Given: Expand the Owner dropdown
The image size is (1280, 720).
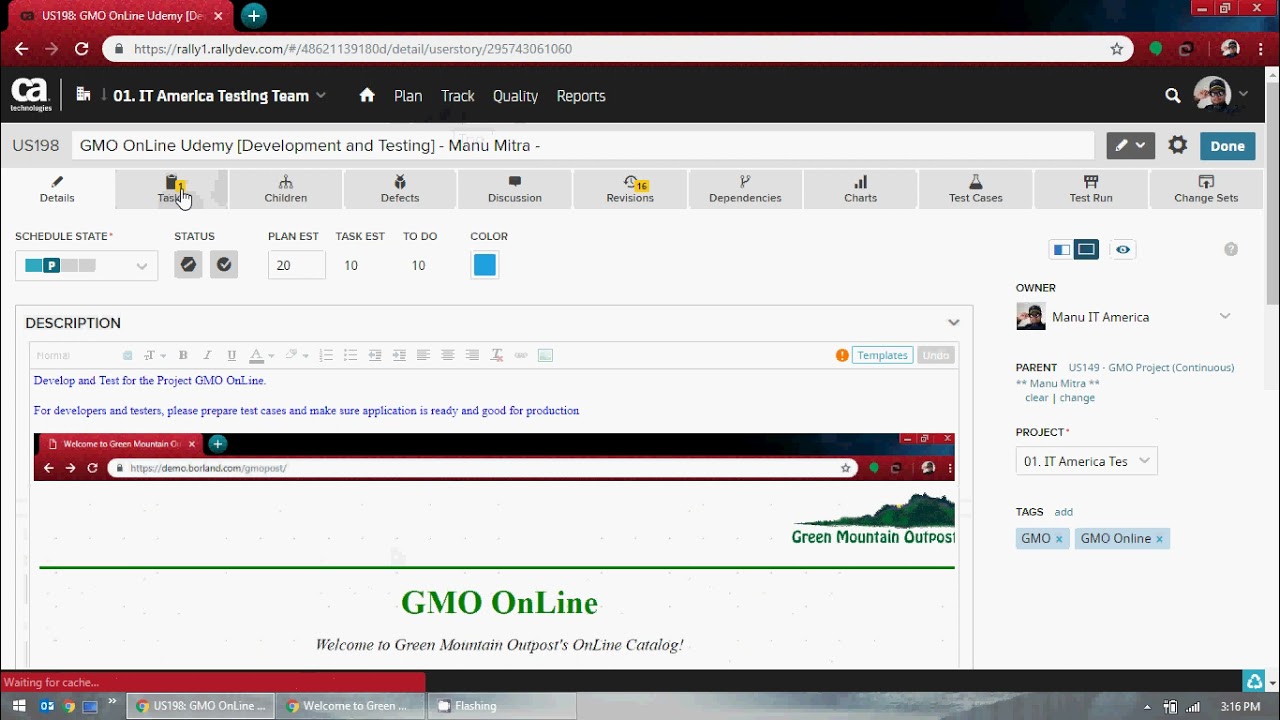Looking at the screenshot, I should pyautogui.click(x=1225, y=316).
